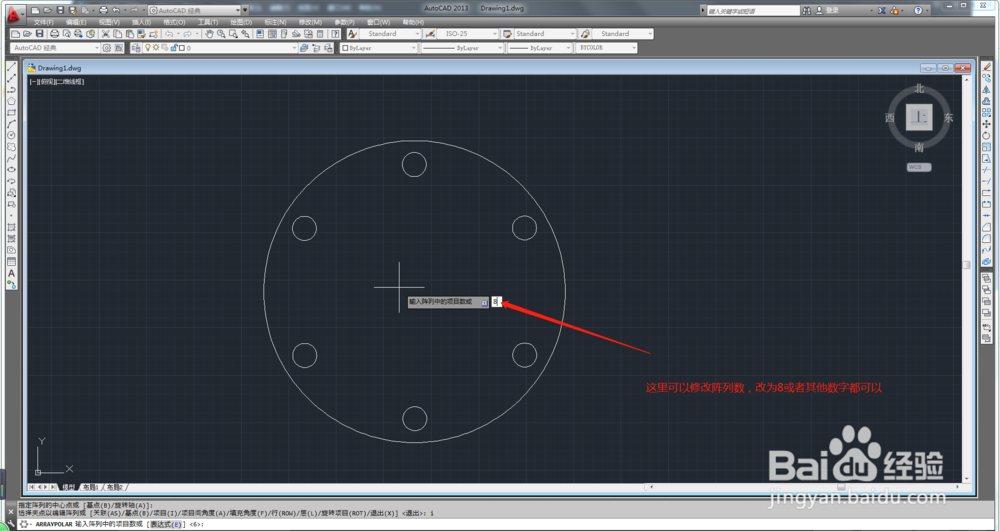Viewport: 1000px width, 531px height.
Task: Open the 绘图(D) menu
Action: tap(242, 22)
